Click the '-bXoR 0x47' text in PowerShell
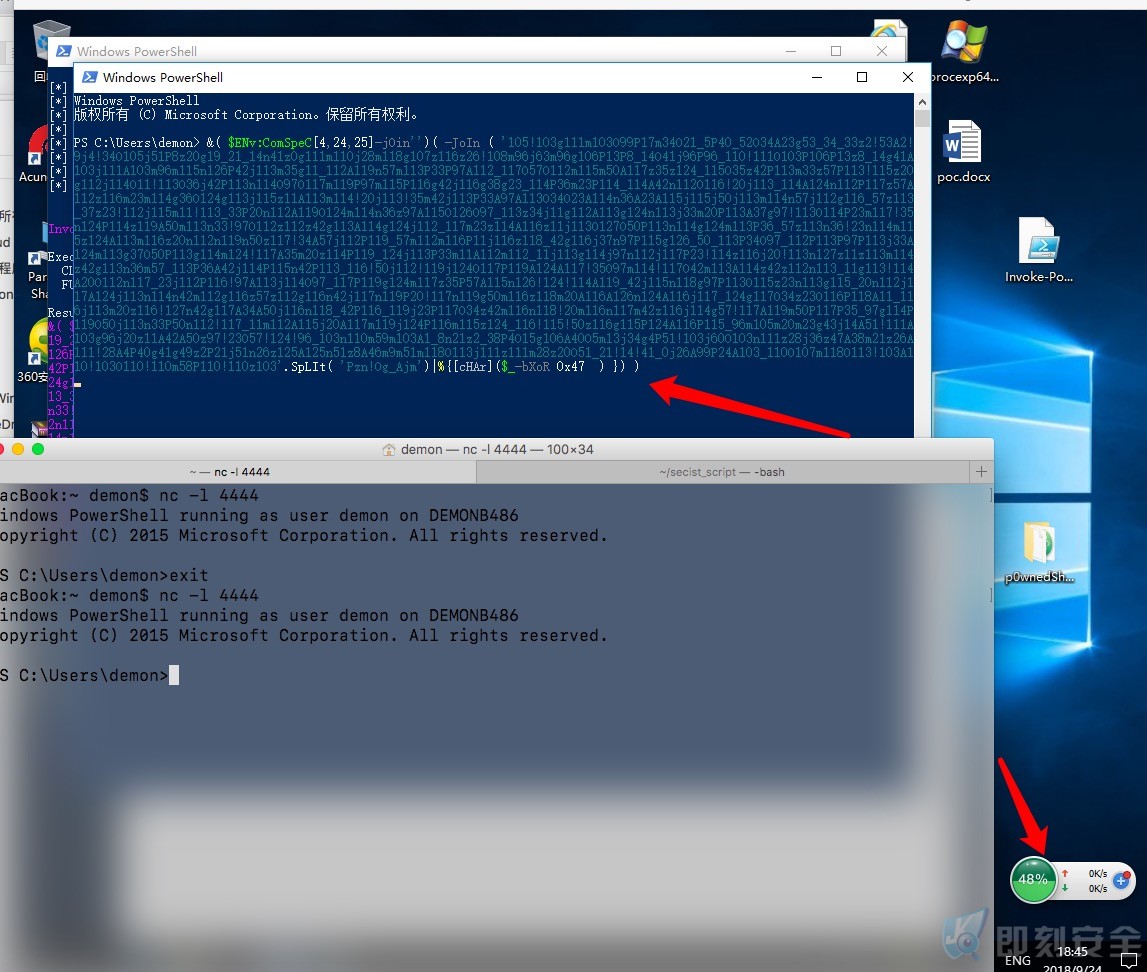Viewport: 1147px width, 972px height. pos(550,366)
